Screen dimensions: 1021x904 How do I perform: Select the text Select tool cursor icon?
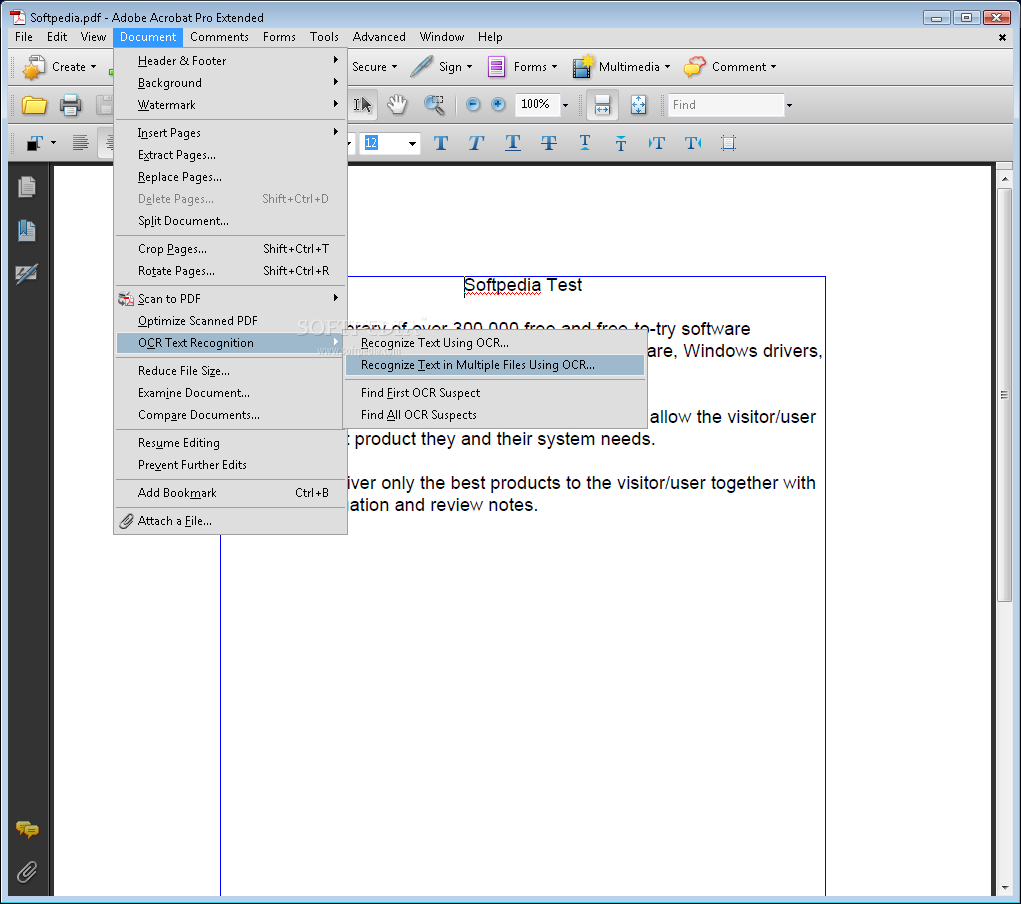363,105
